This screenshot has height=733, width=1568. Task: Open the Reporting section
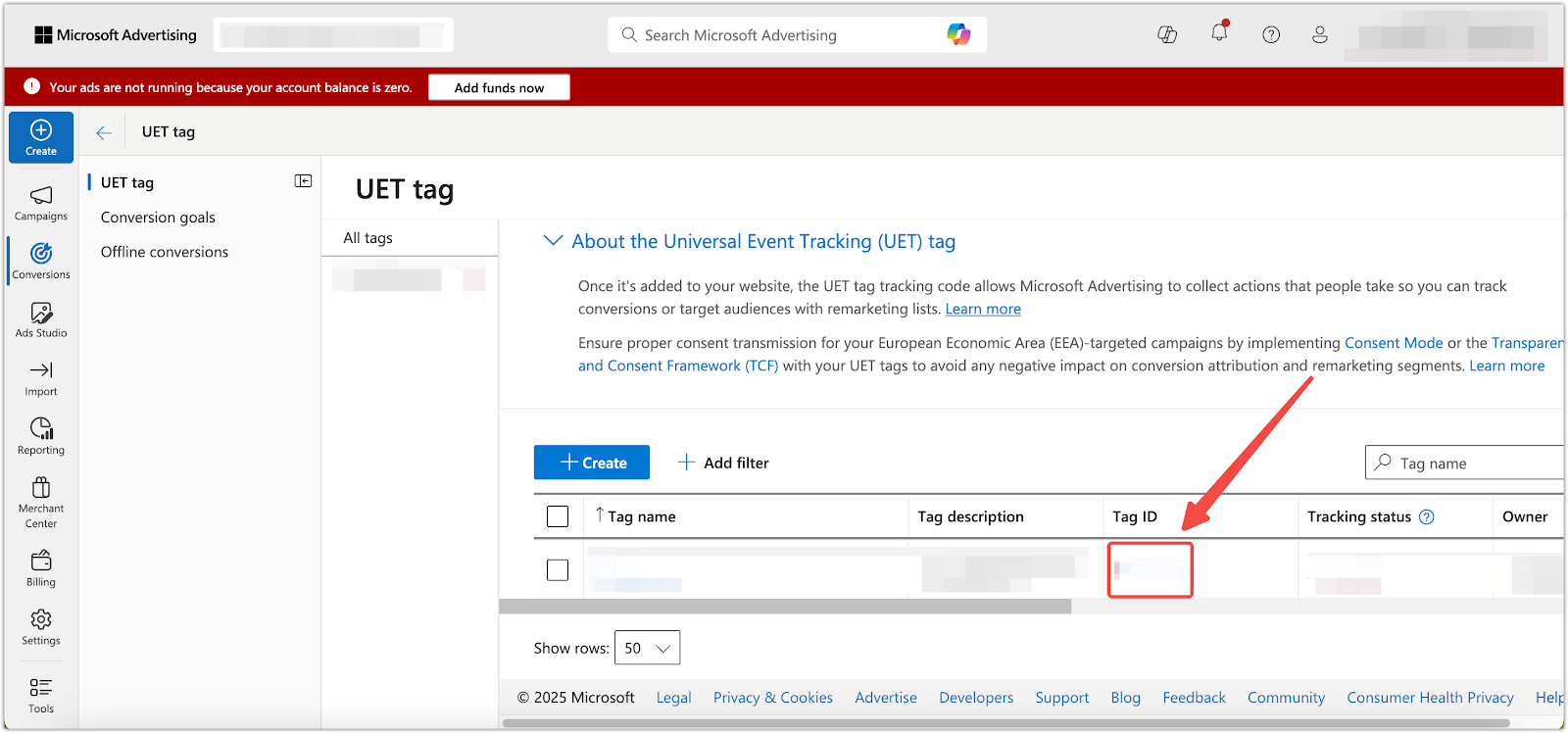coord(41,437)
